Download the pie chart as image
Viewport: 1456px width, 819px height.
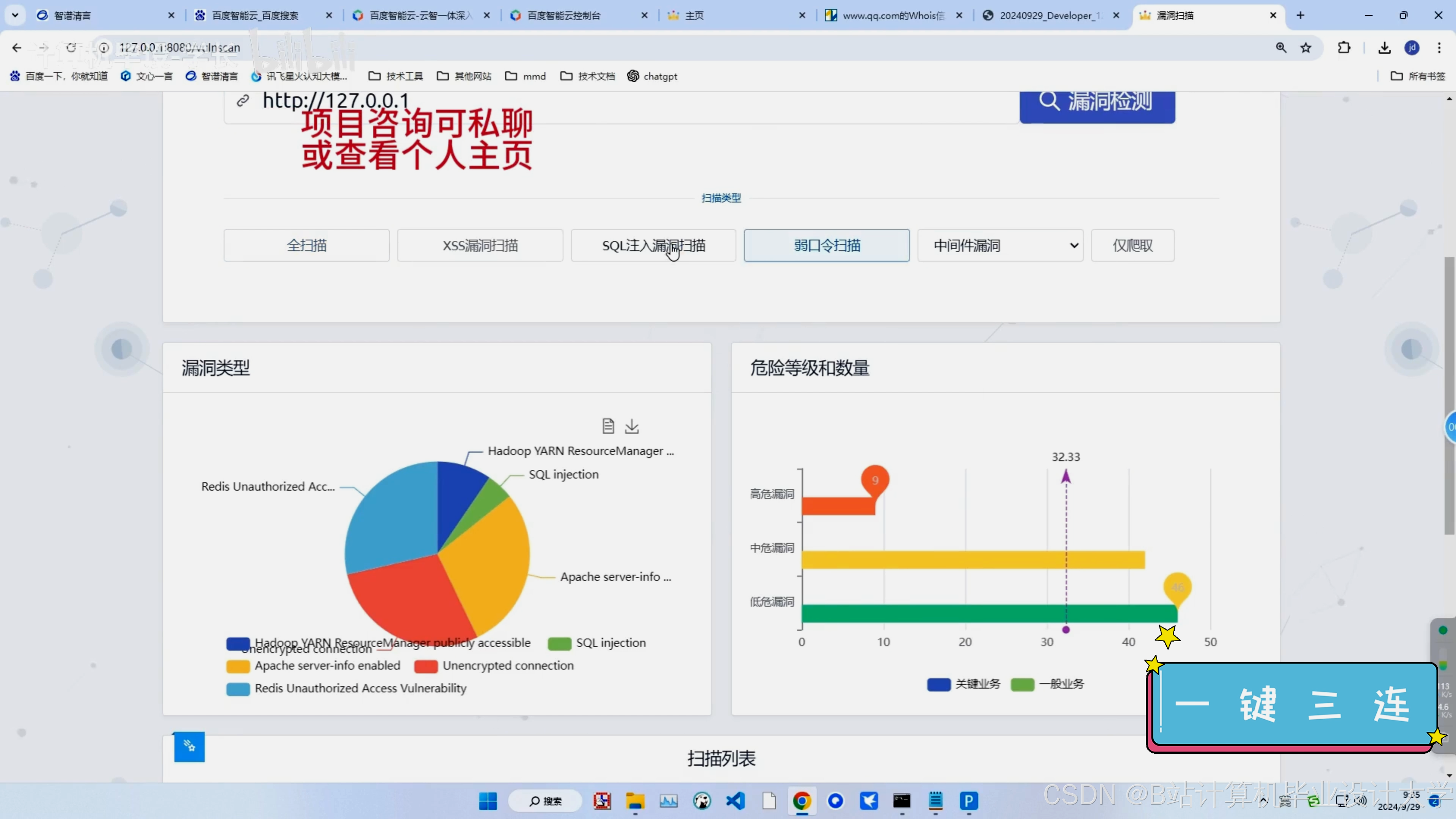[x=632, y=426]
